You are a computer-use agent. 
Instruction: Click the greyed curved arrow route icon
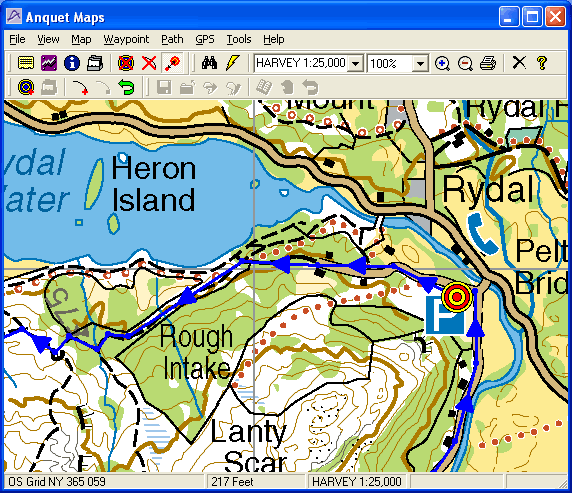[x=103, y=88]
